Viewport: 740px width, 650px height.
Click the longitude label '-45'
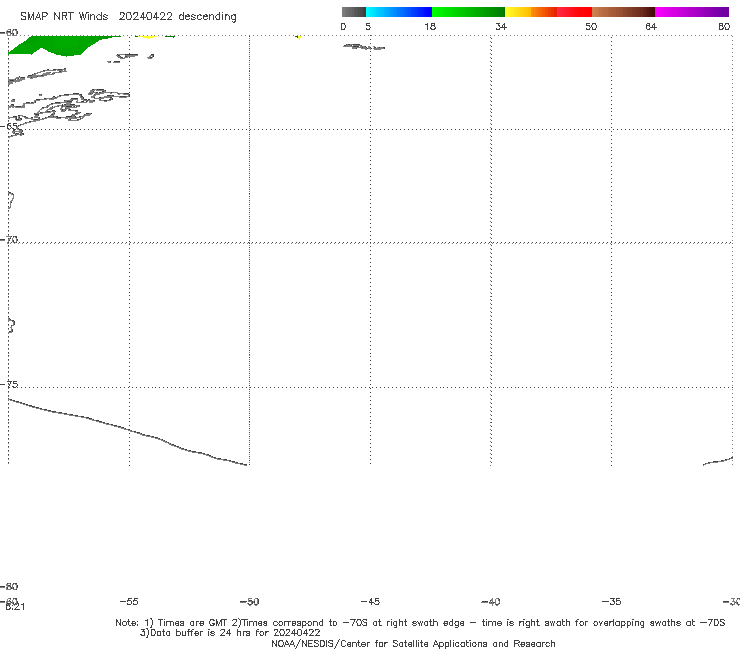[370, 602]
